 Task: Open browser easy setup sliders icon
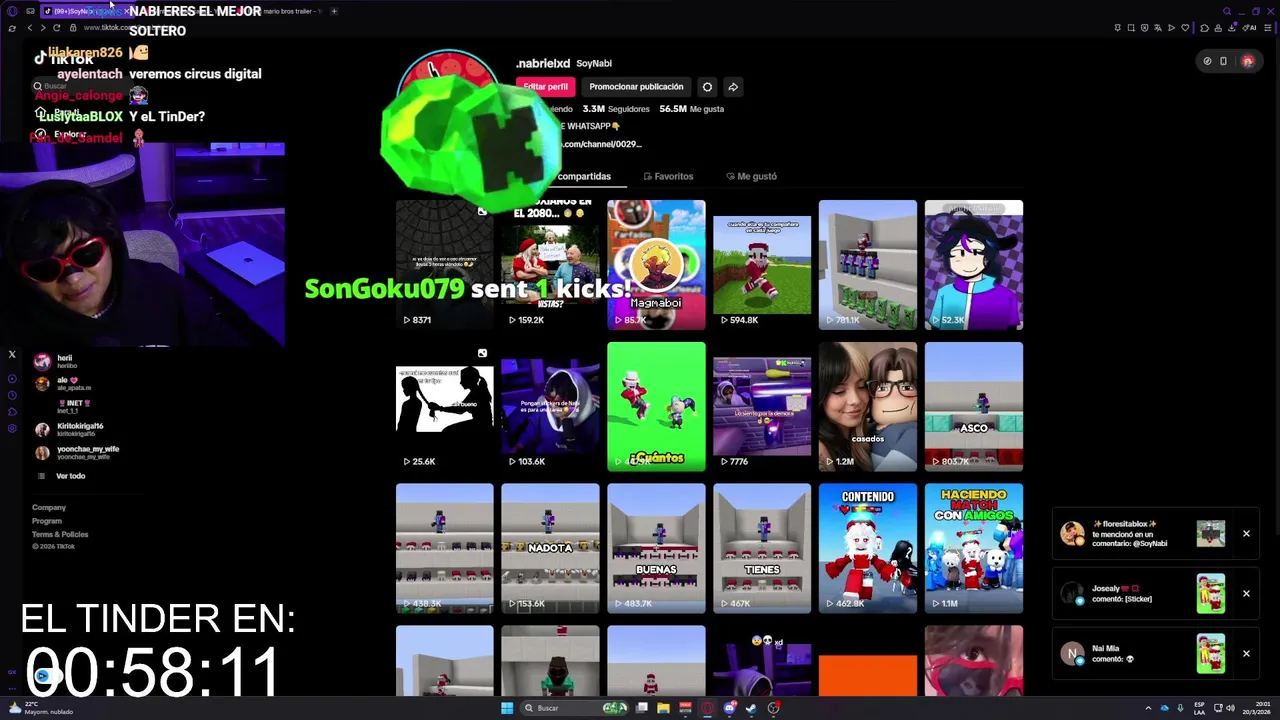click(x=1268, y=28)
